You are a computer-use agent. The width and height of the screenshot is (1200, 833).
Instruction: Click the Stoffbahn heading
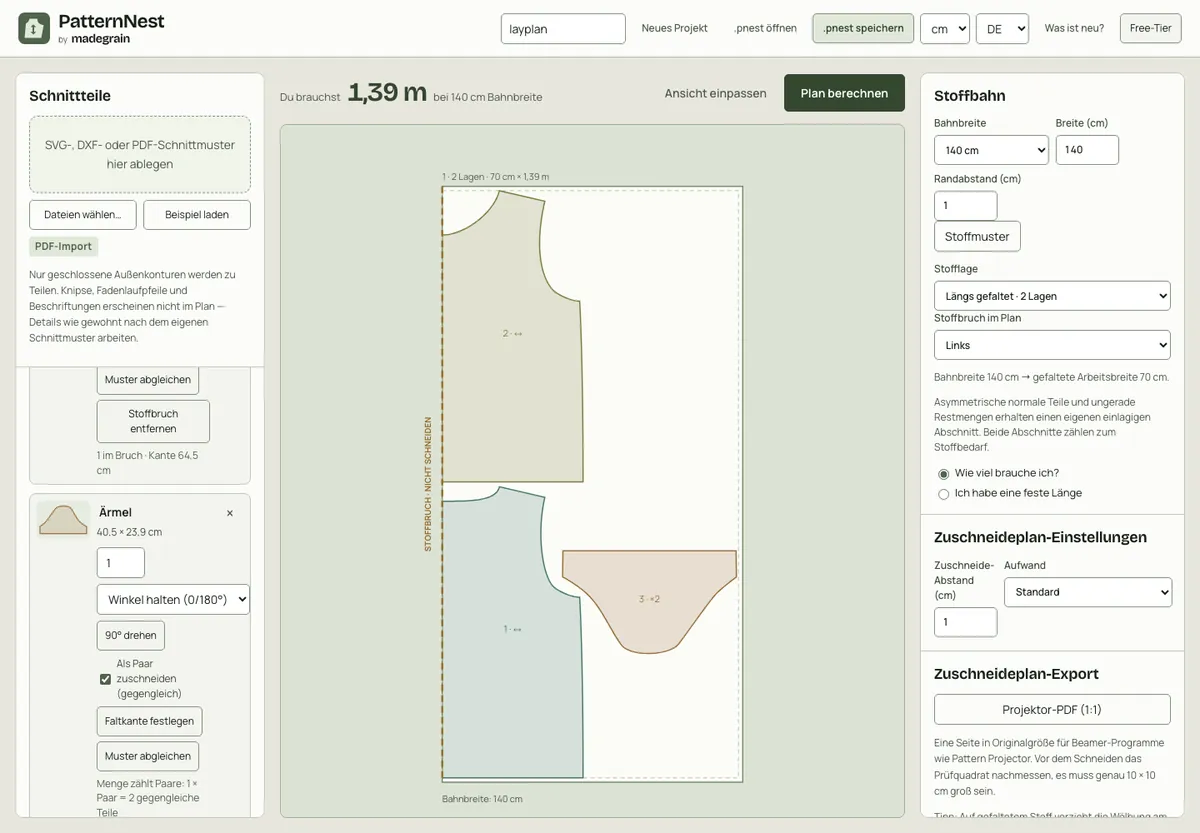(x=970, y=96)
